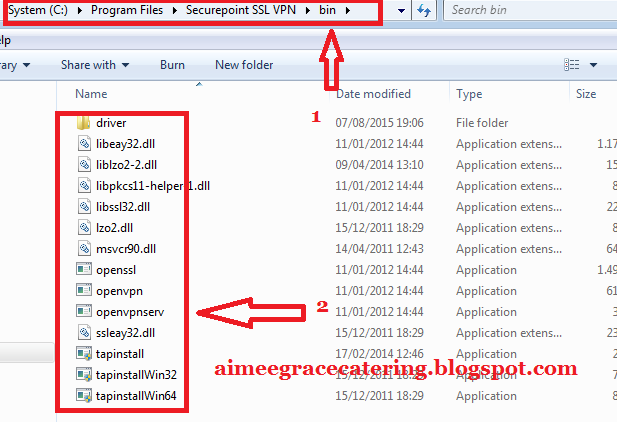This screenshot has width=617, height=422.
Task: Sort by Name column header
Action: point(91,94)
